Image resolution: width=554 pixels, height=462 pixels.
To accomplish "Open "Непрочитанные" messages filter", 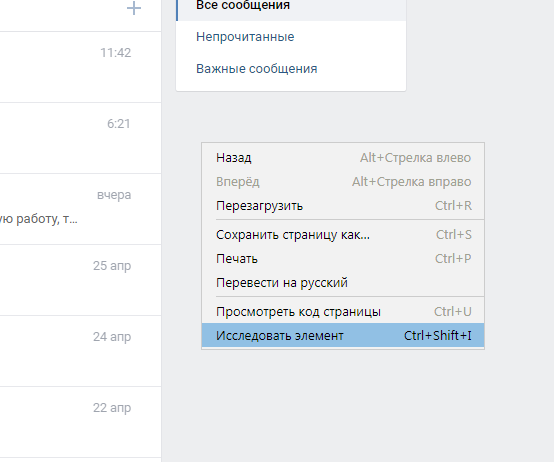I will pyautogui.click(x=291, y=37).
